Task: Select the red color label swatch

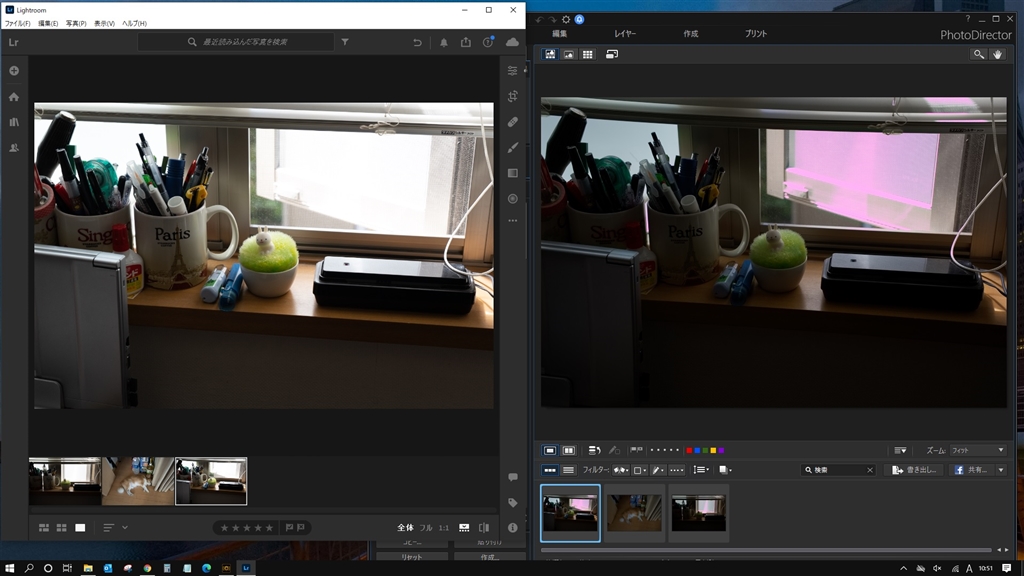Action: (x=689, y=451)
